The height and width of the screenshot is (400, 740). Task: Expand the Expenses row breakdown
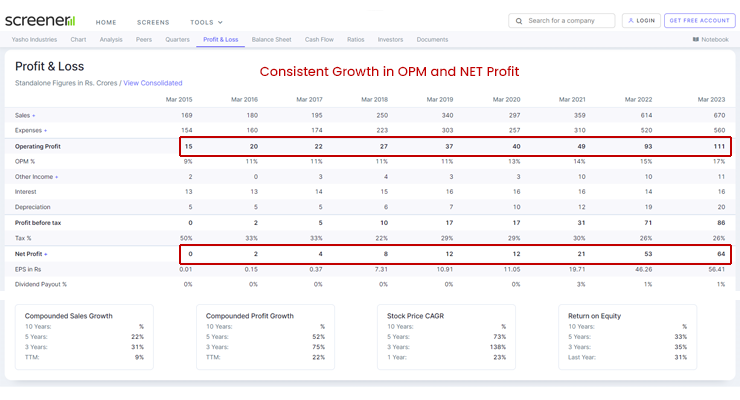45,130
